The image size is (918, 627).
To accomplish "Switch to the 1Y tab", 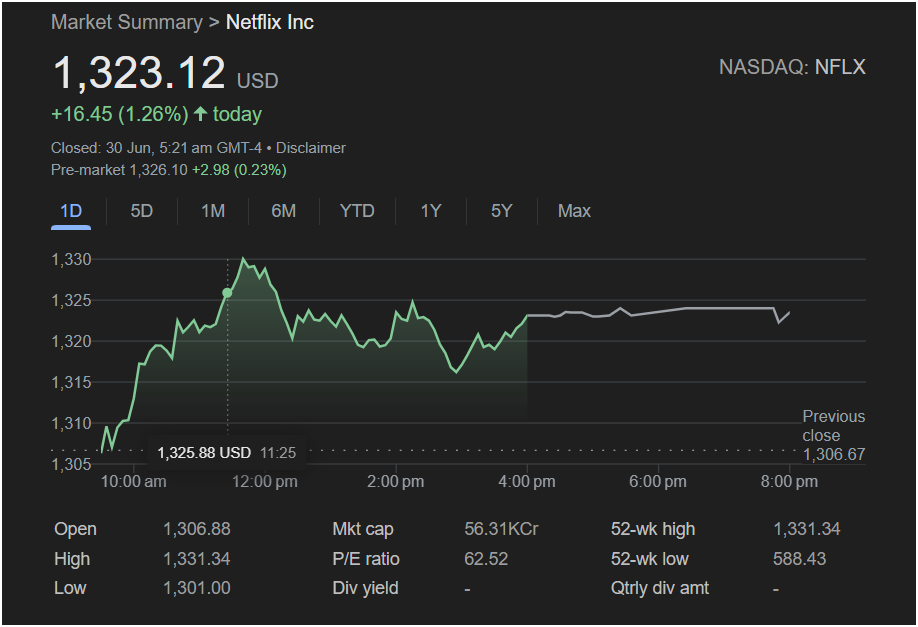I will 431,211.
